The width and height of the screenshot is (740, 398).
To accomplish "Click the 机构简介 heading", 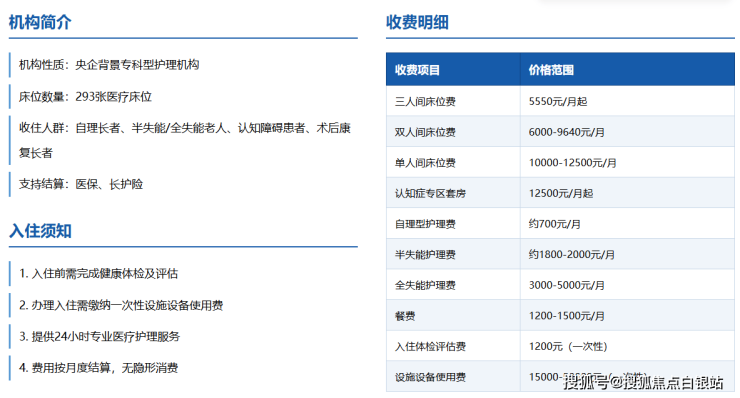I will click(40, 22).
